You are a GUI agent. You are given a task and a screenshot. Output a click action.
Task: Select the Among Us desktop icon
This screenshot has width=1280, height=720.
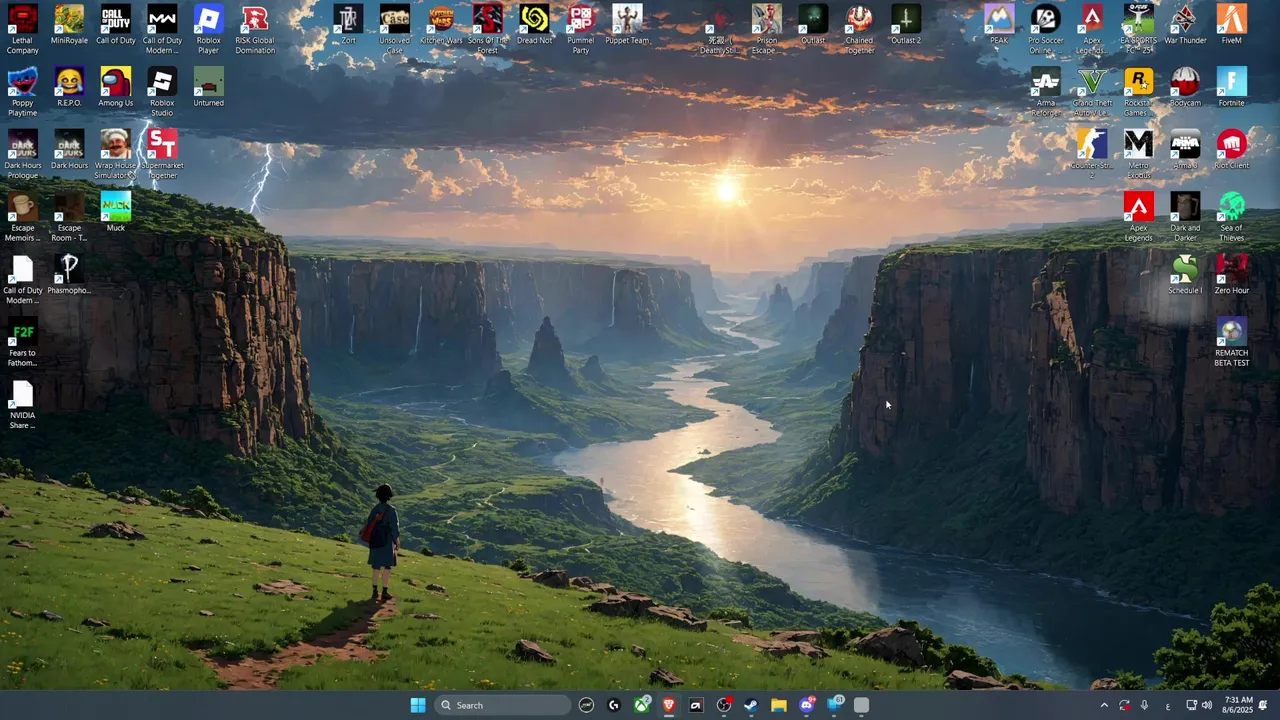[115, 87]
